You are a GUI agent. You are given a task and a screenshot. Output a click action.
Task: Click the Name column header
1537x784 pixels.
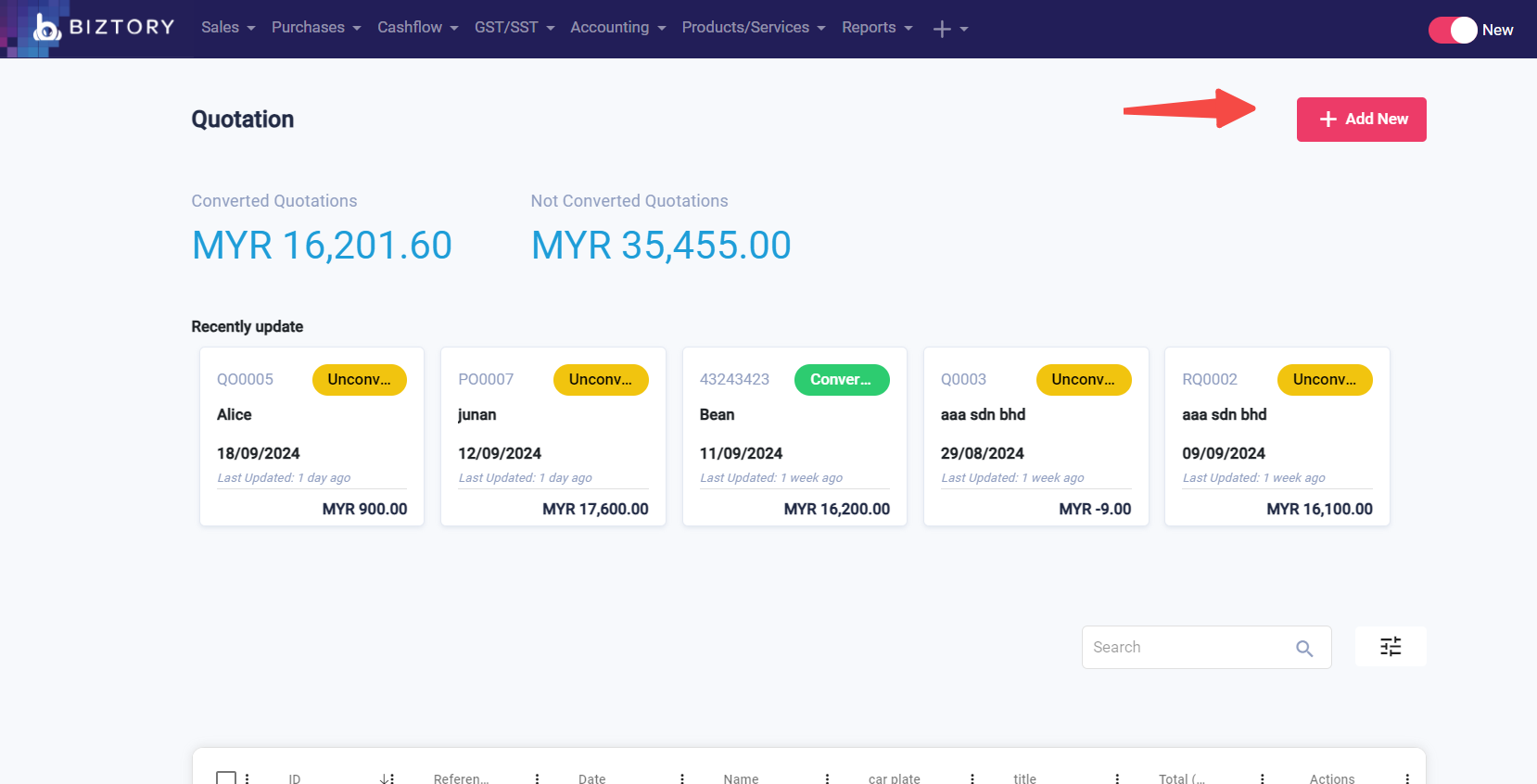click(x=742, y=778)
